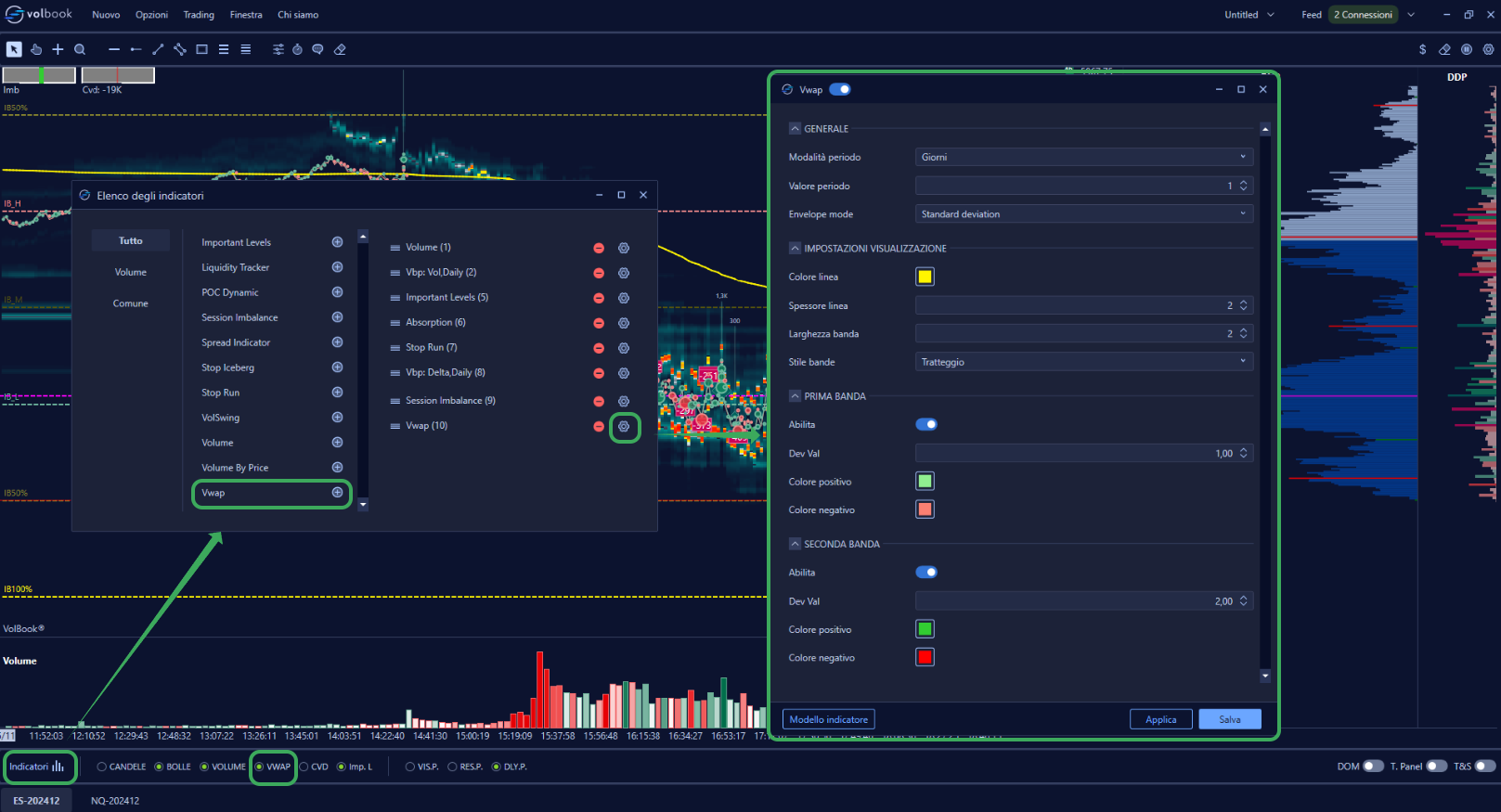Click the Applica button

coord(1160,719)
